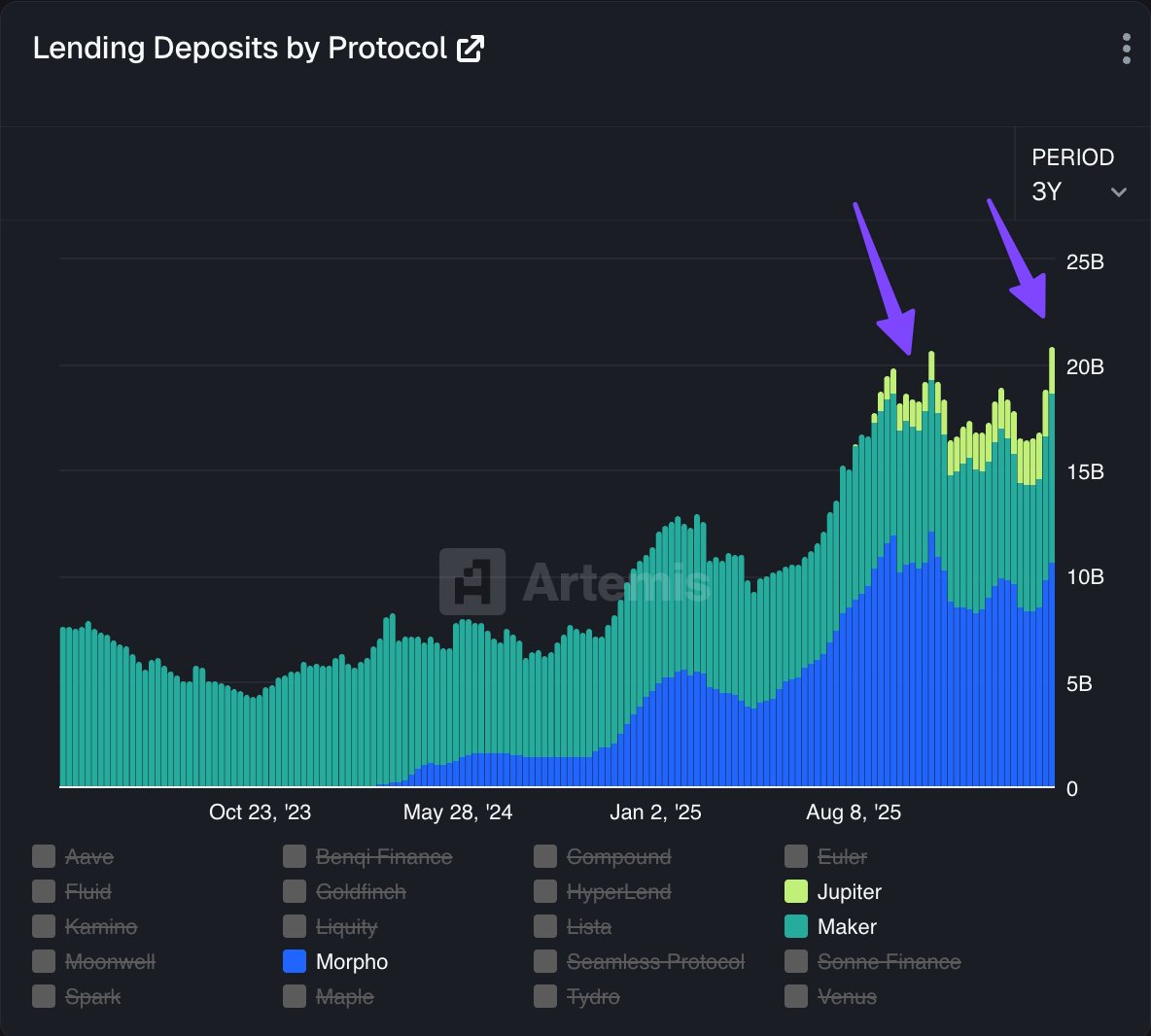This screenshot has height=1036, width=1151.
Task: Enable the Fluid legend checkbox
Action: tap(44, 891)
